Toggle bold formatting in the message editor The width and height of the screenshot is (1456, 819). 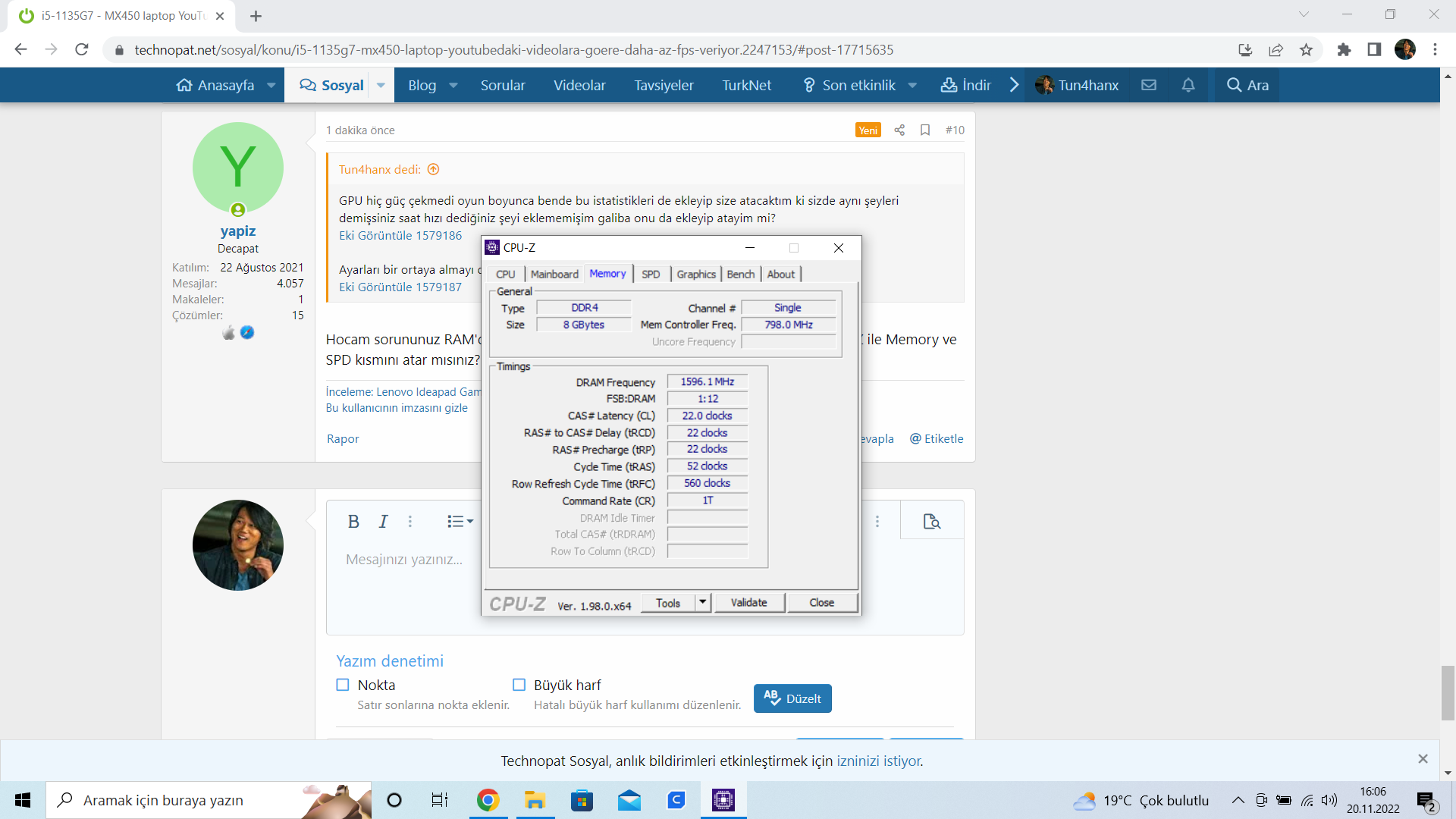pos(353,522)
